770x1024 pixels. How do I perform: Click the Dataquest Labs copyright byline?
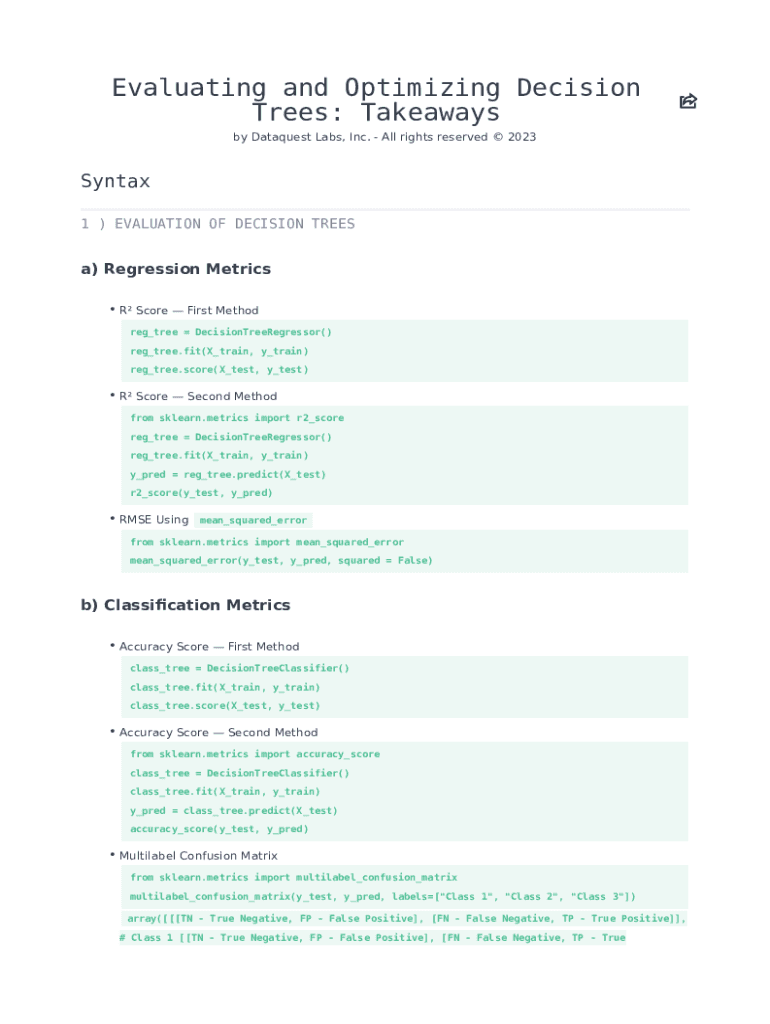384,137
